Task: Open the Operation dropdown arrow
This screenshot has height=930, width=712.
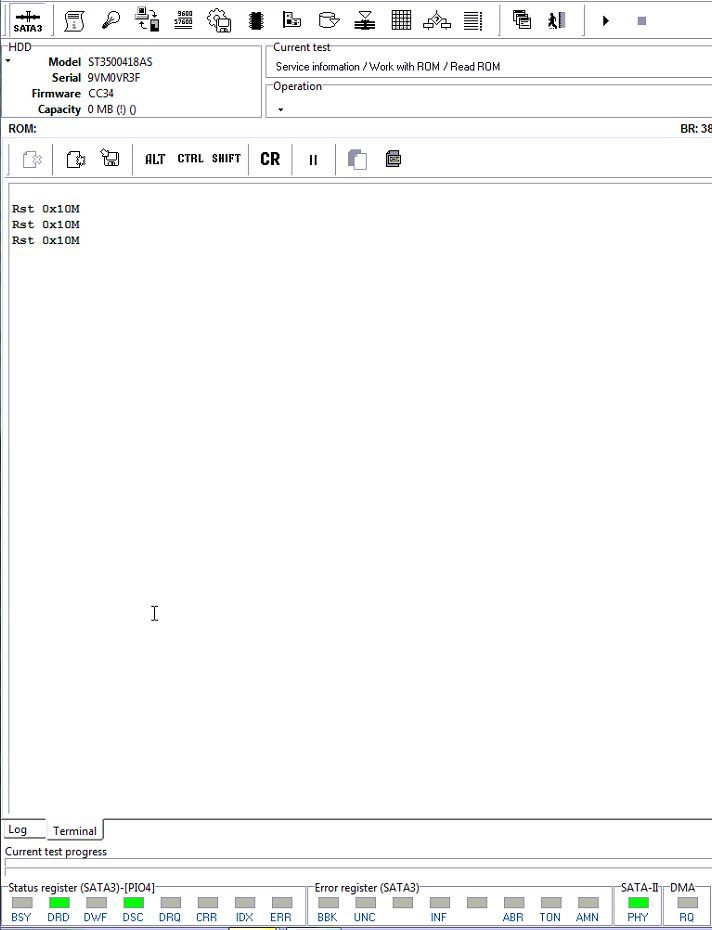Action: pyautogui.click(x=280, y=109)
